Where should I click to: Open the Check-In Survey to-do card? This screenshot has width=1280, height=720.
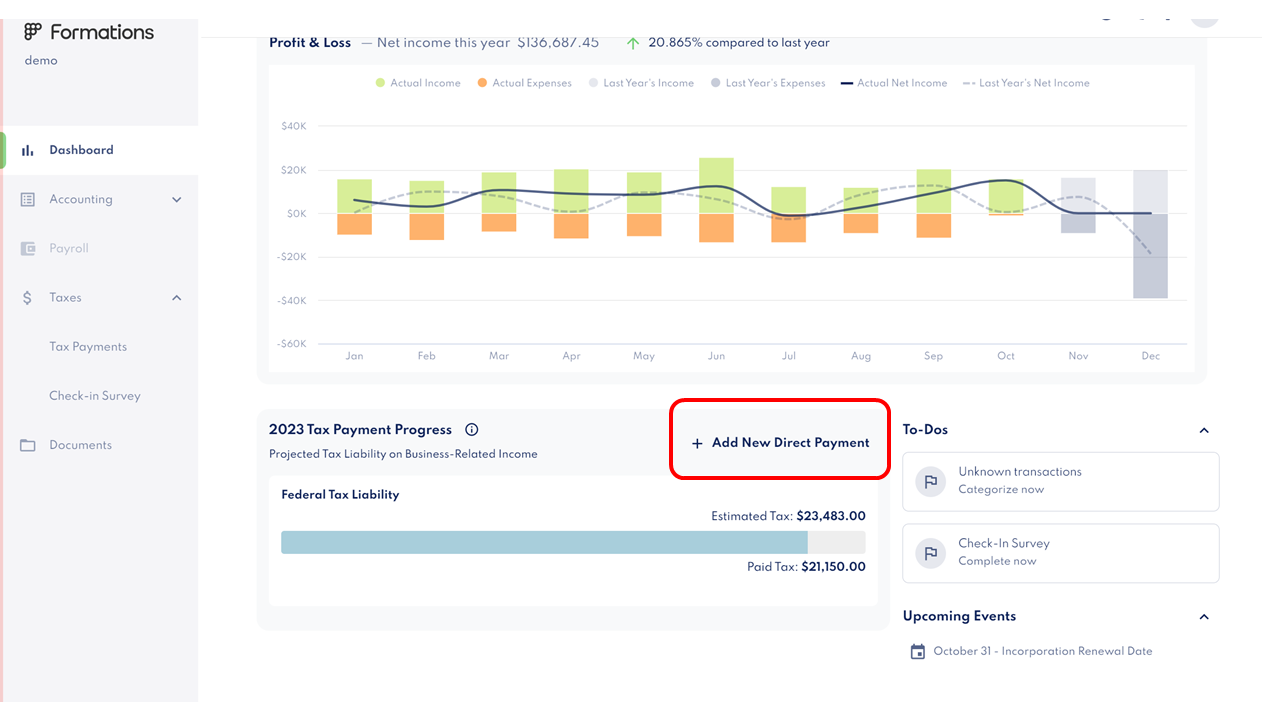1061,553
